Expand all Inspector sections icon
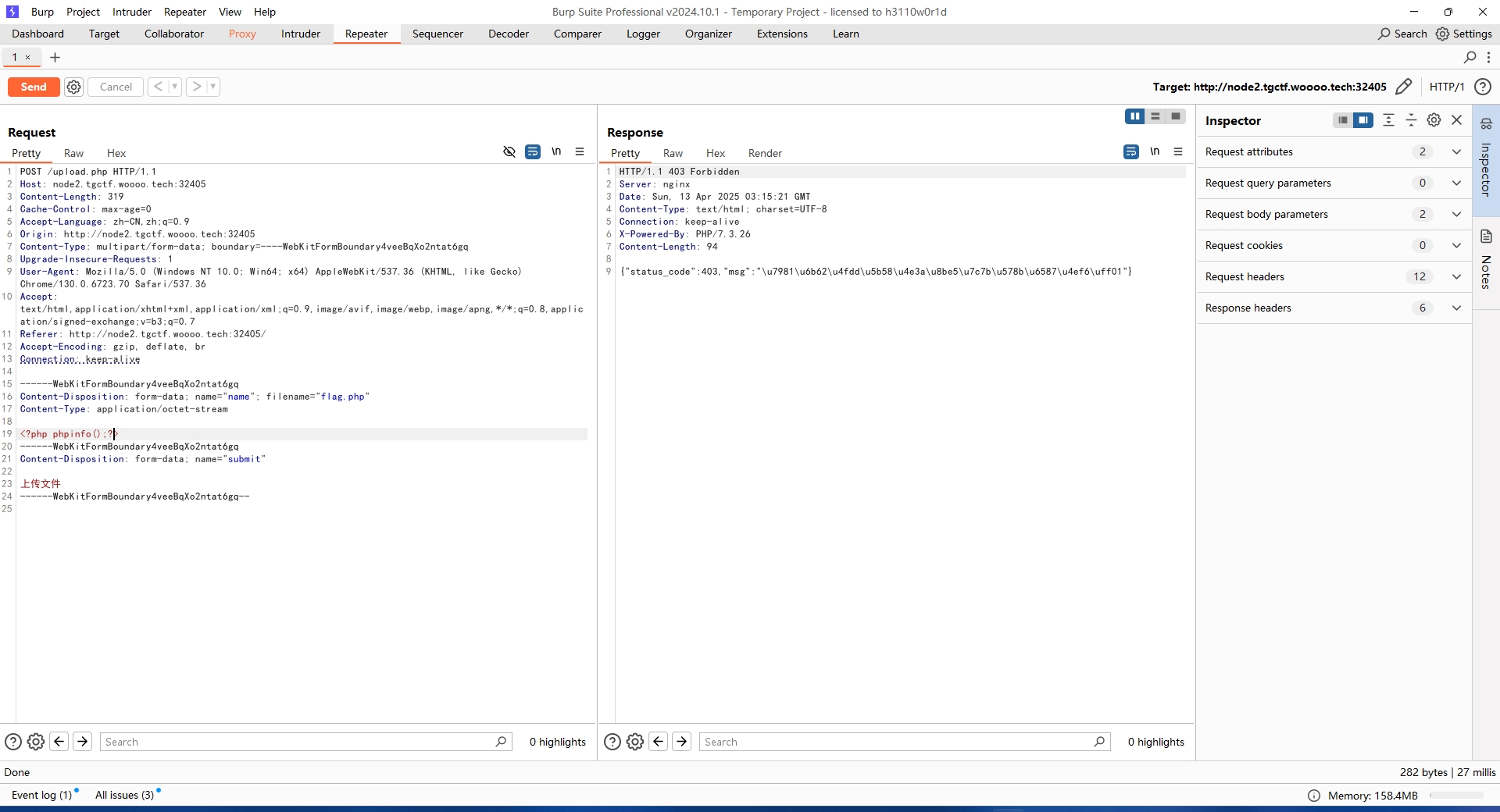The width and height of the screenshot is (1500, 812). pyautogui.click(x=1388, y=120)
